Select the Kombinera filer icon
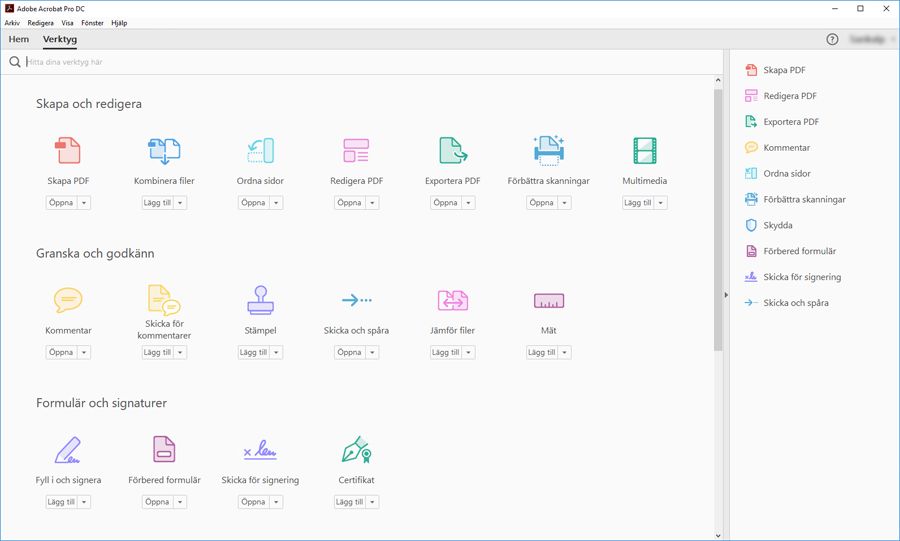Viewport: 900px width, 541px height. click(x=164, y=150)
